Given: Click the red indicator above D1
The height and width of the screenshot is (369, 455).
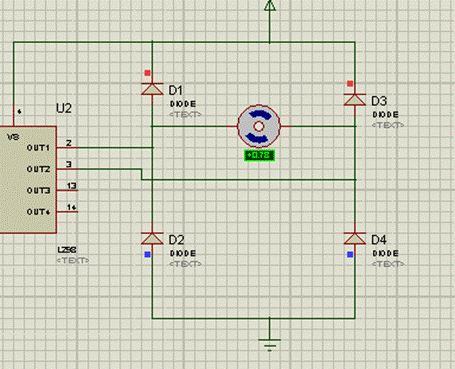Looking at the screenshot, I should [x=148, y=73].
